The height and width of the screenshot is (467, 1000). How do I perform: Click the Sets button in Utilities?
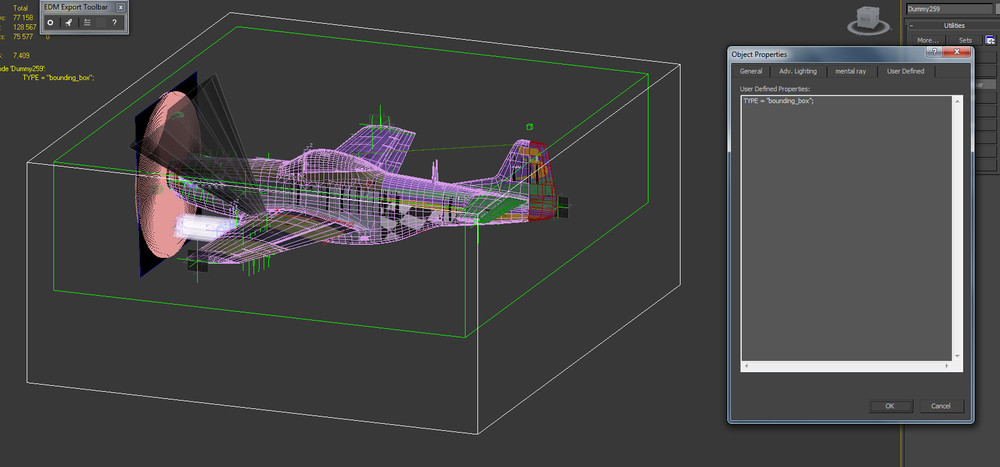point(966,40)
